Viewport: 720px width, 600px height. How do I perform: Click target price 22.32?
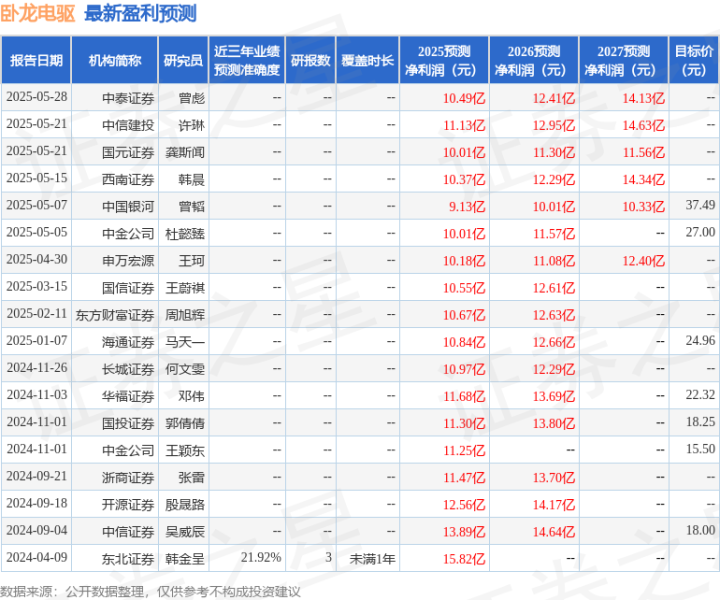point(700,394)
